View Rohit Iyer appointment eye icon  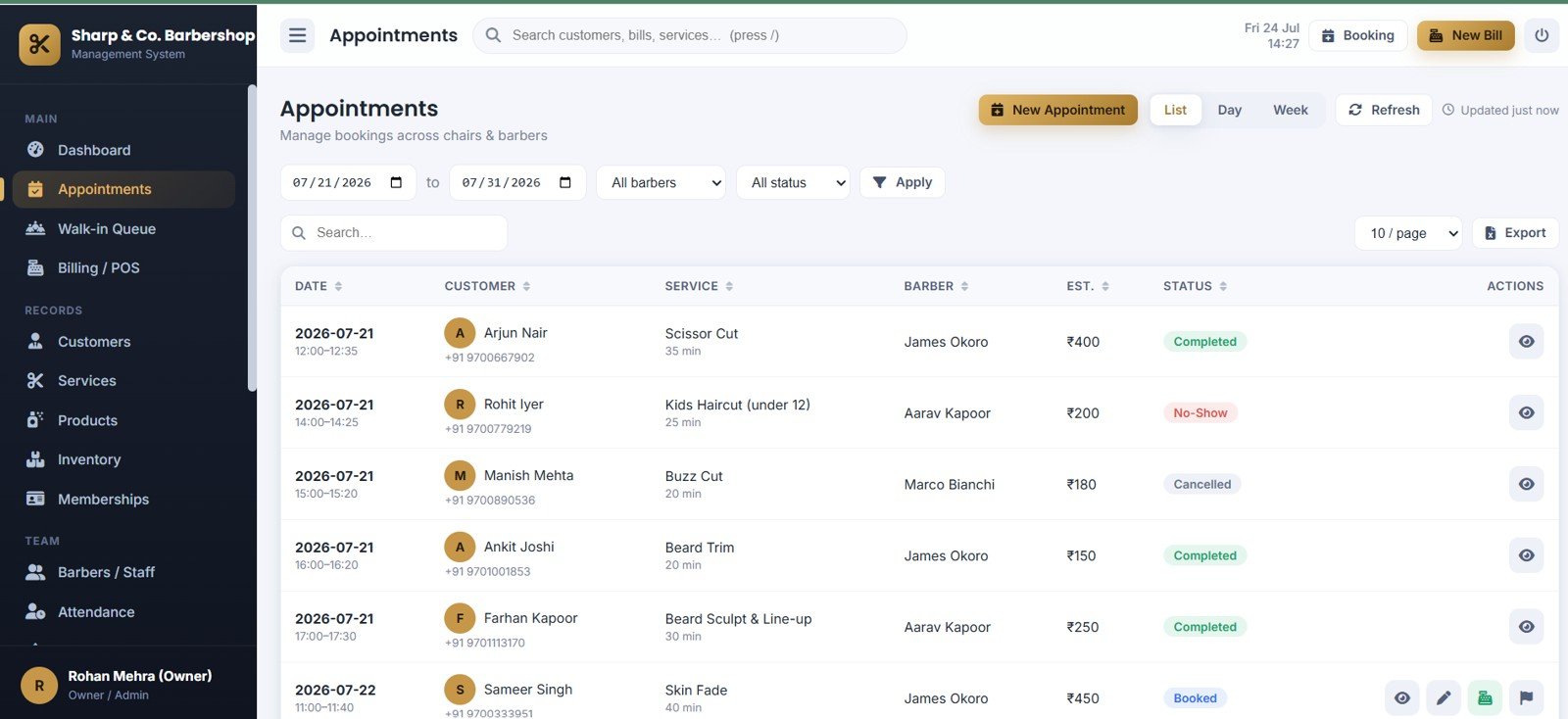click(x=1526, y=413)
